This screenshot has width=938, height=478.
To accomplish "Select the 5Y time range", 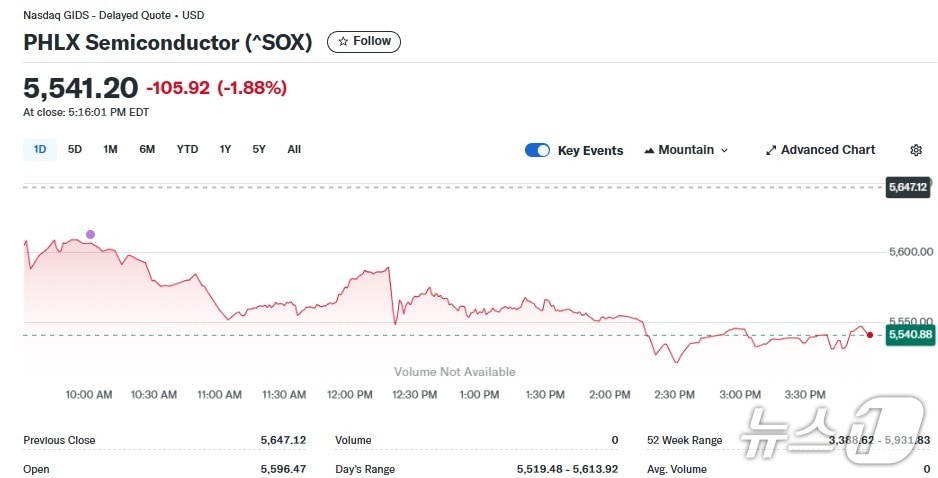I will [259, 149].
